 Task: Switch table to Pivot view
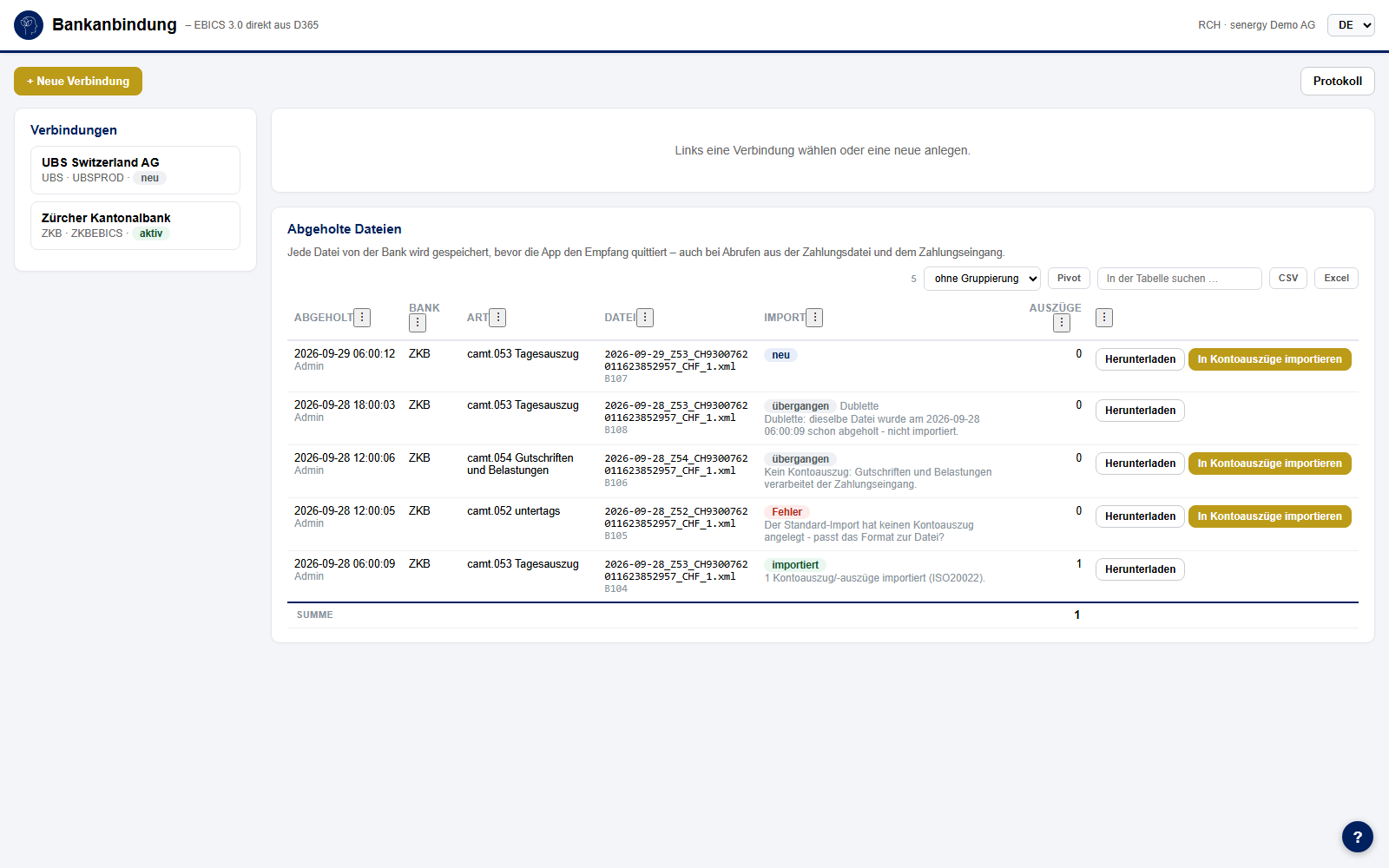(1069, 279)
